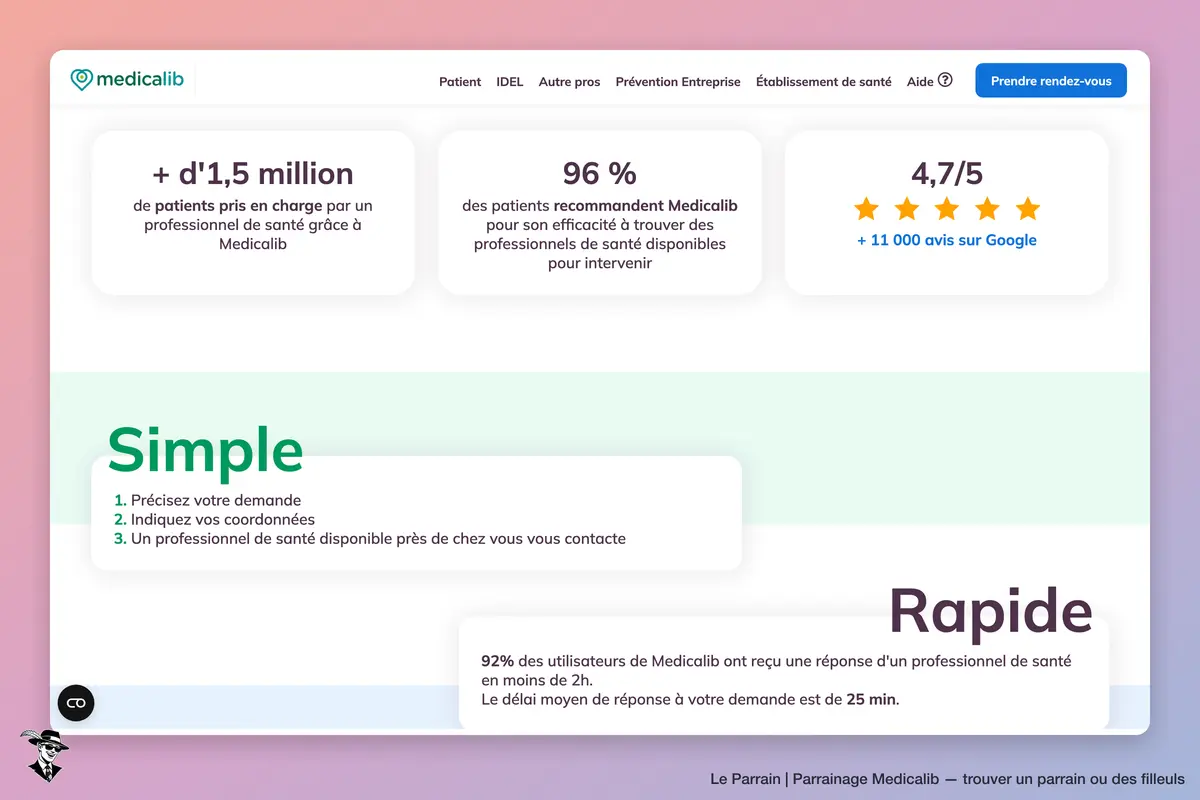Click 'Indiquez vos coordonnées' step

(x=223, y=519)
